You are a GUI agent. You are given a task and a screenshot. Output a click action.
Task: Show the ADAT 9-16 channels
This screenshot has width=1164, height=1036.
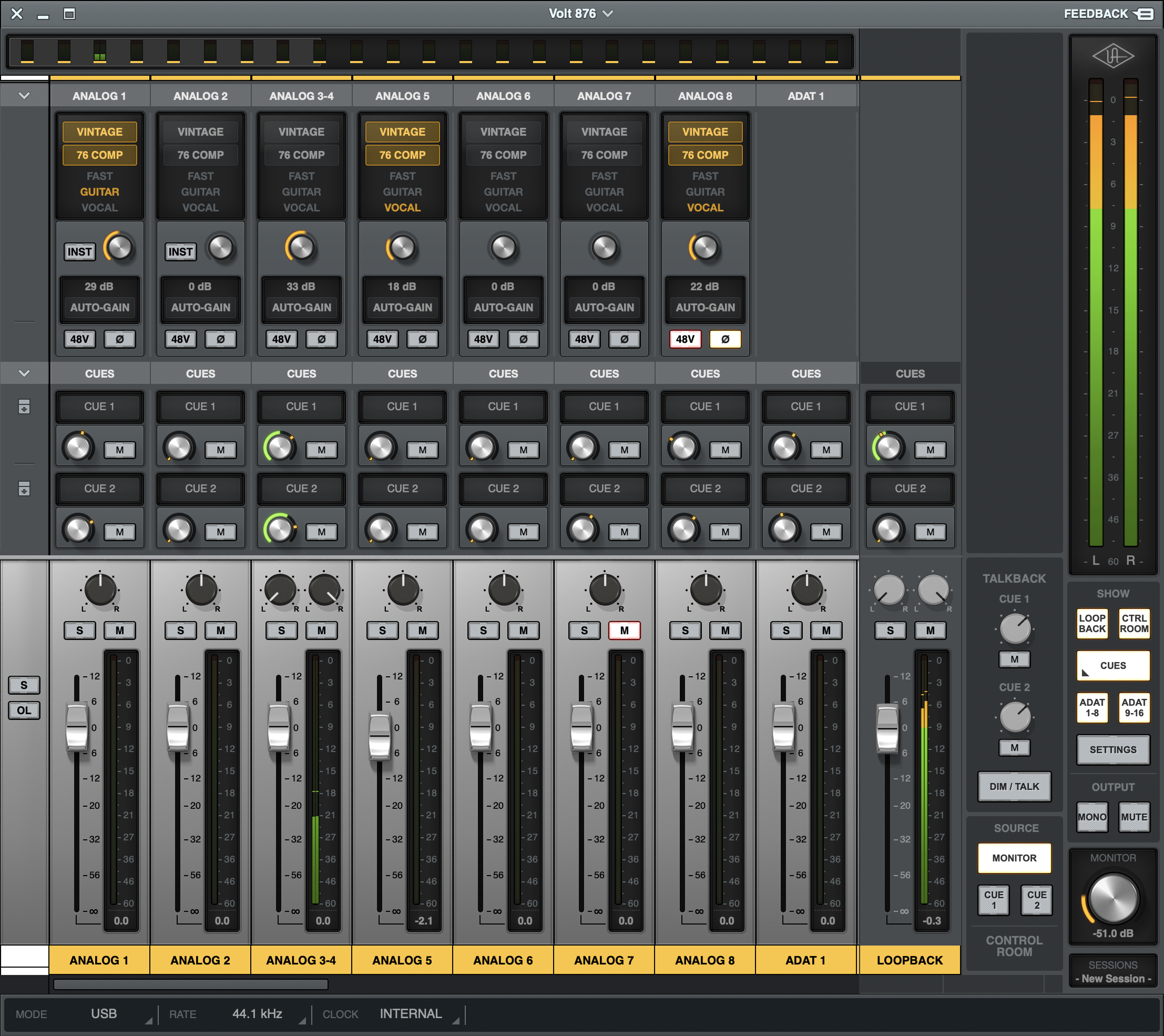1134,707
